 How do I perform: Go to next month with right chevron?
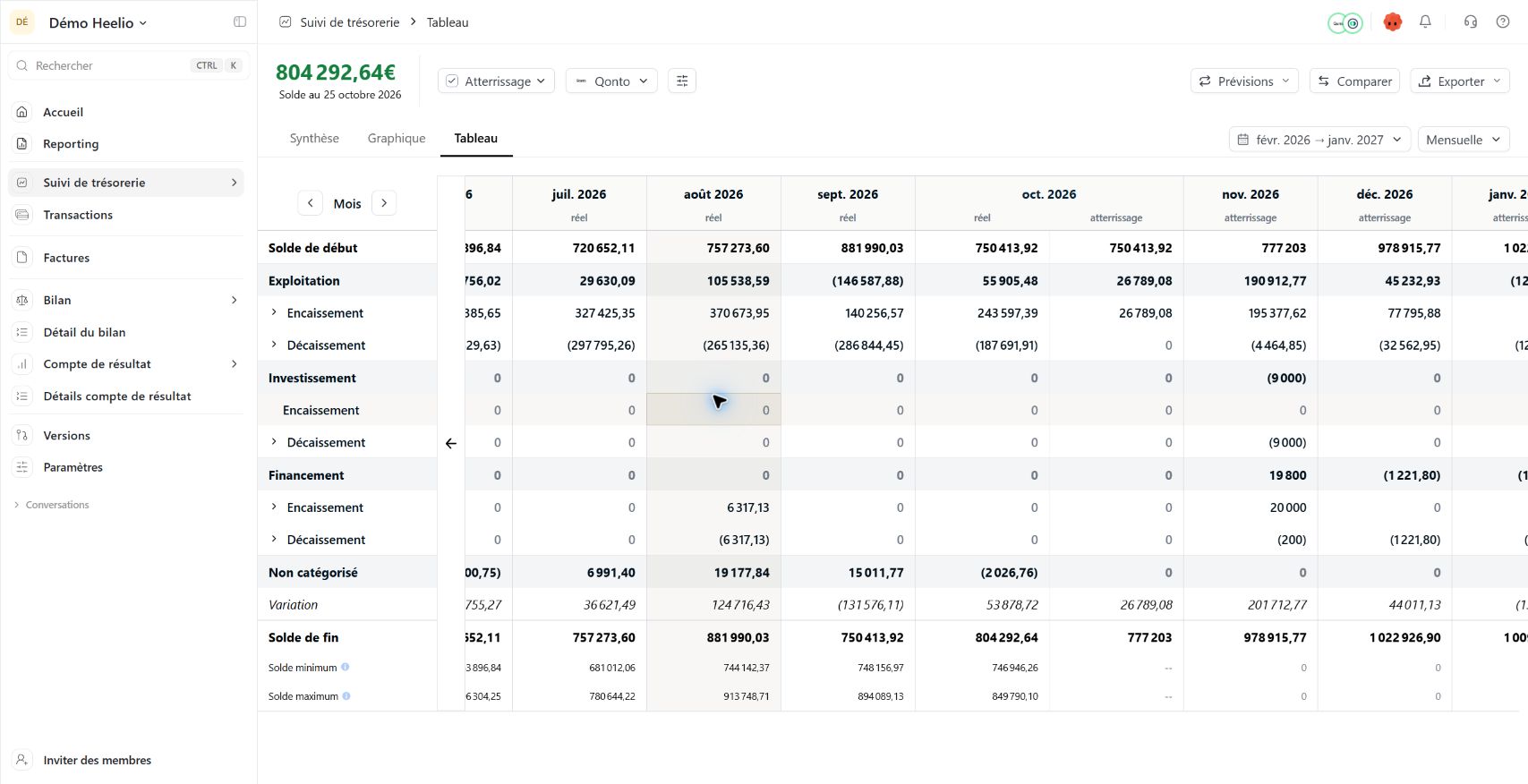[x=384, y=203]
